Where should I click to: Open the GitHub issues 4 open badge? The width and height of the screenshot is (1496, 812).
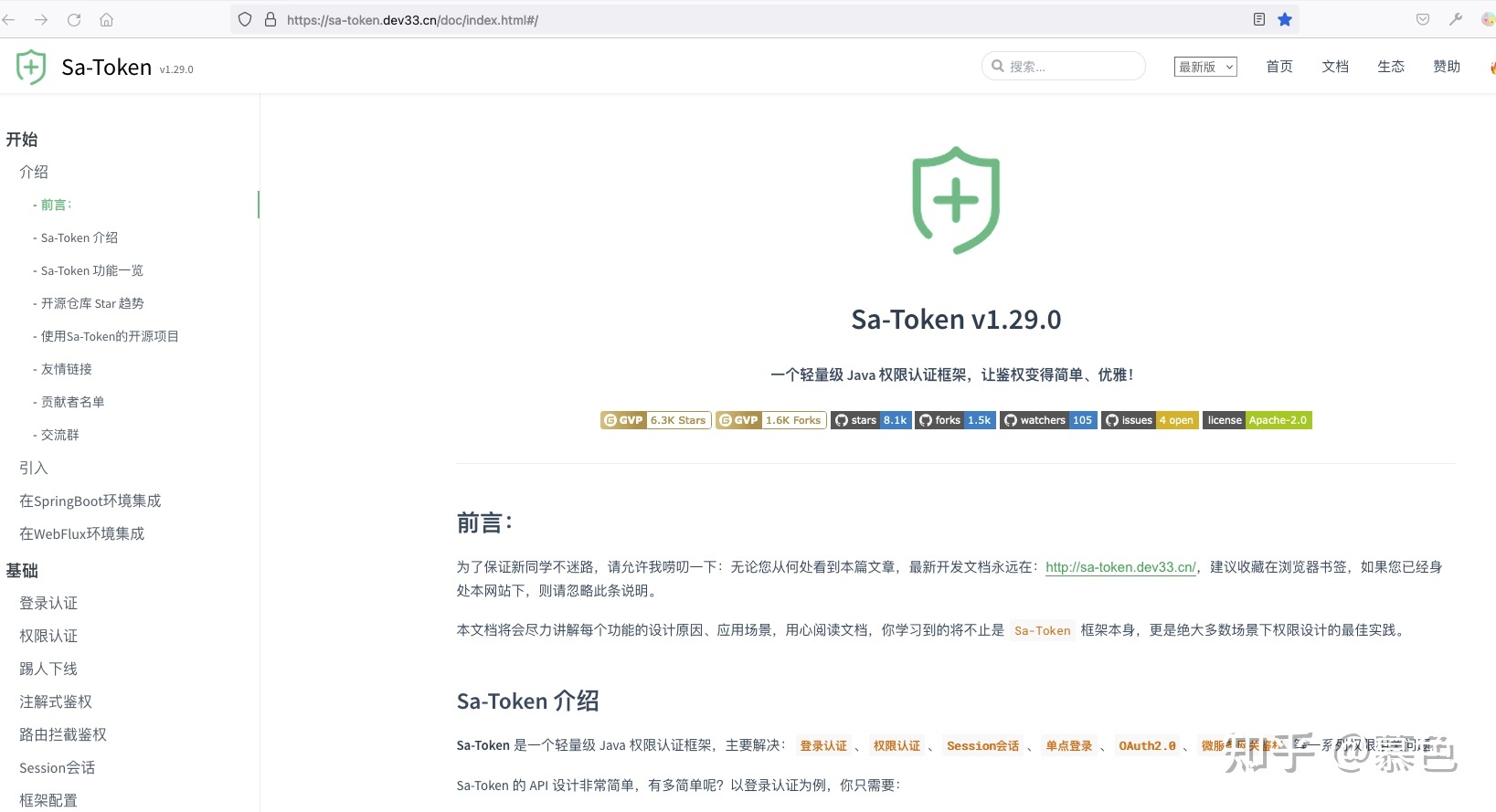[x=1150, y=420]
